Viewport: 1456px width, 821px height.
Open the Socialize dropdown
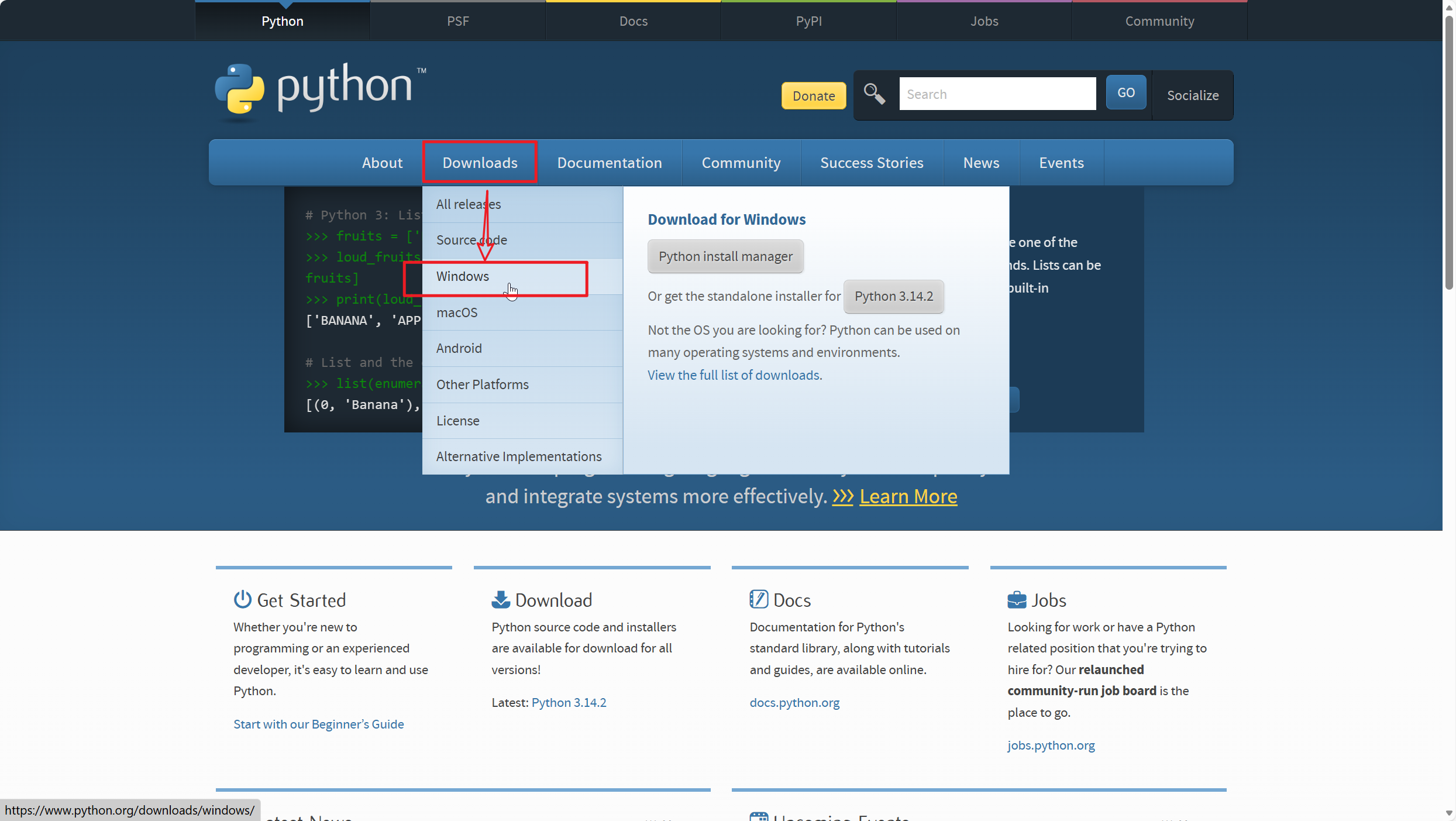[1192, 95]
